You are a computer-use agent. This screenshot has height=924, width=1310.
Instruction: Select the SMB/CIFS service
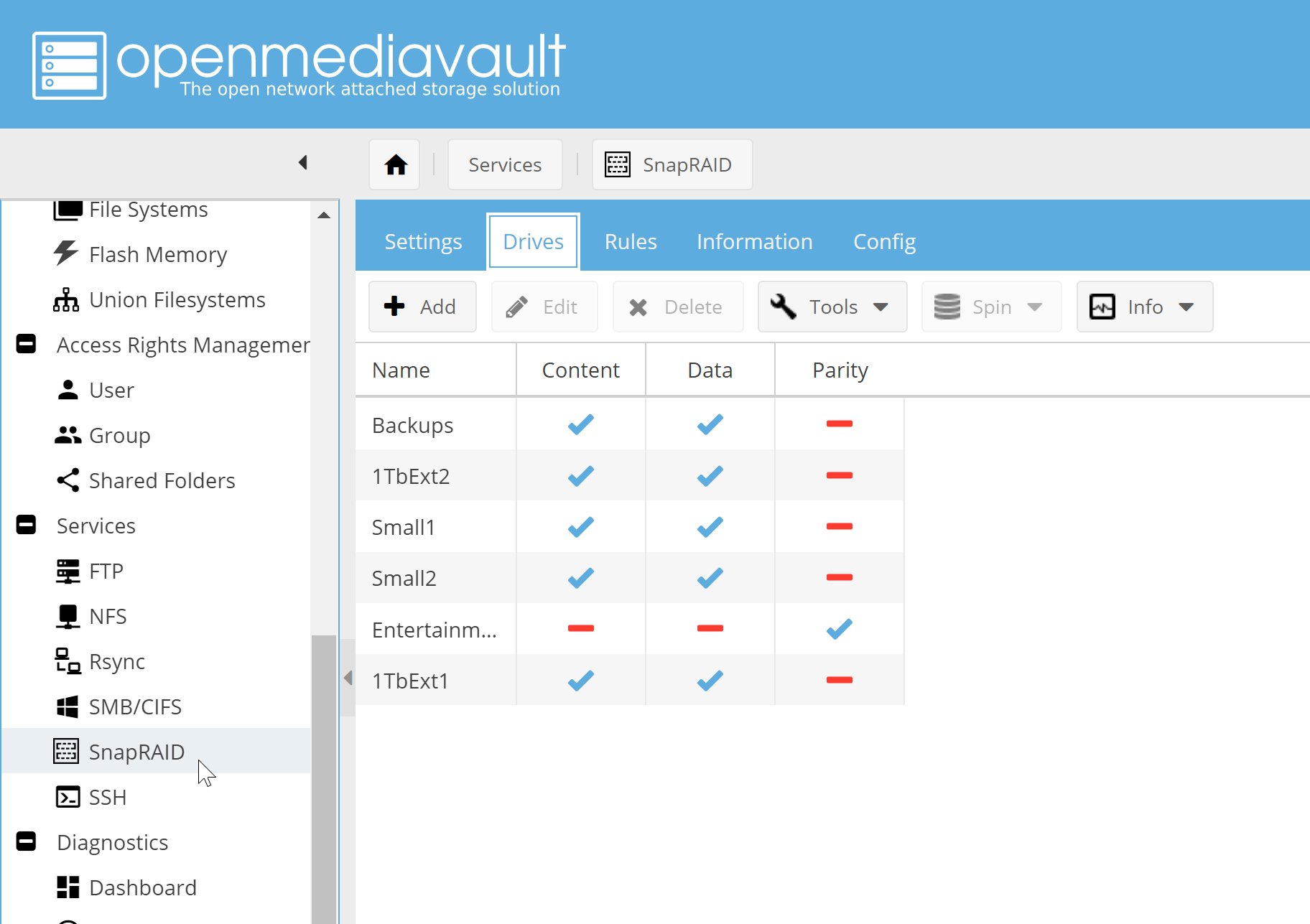tap(135, 707)
